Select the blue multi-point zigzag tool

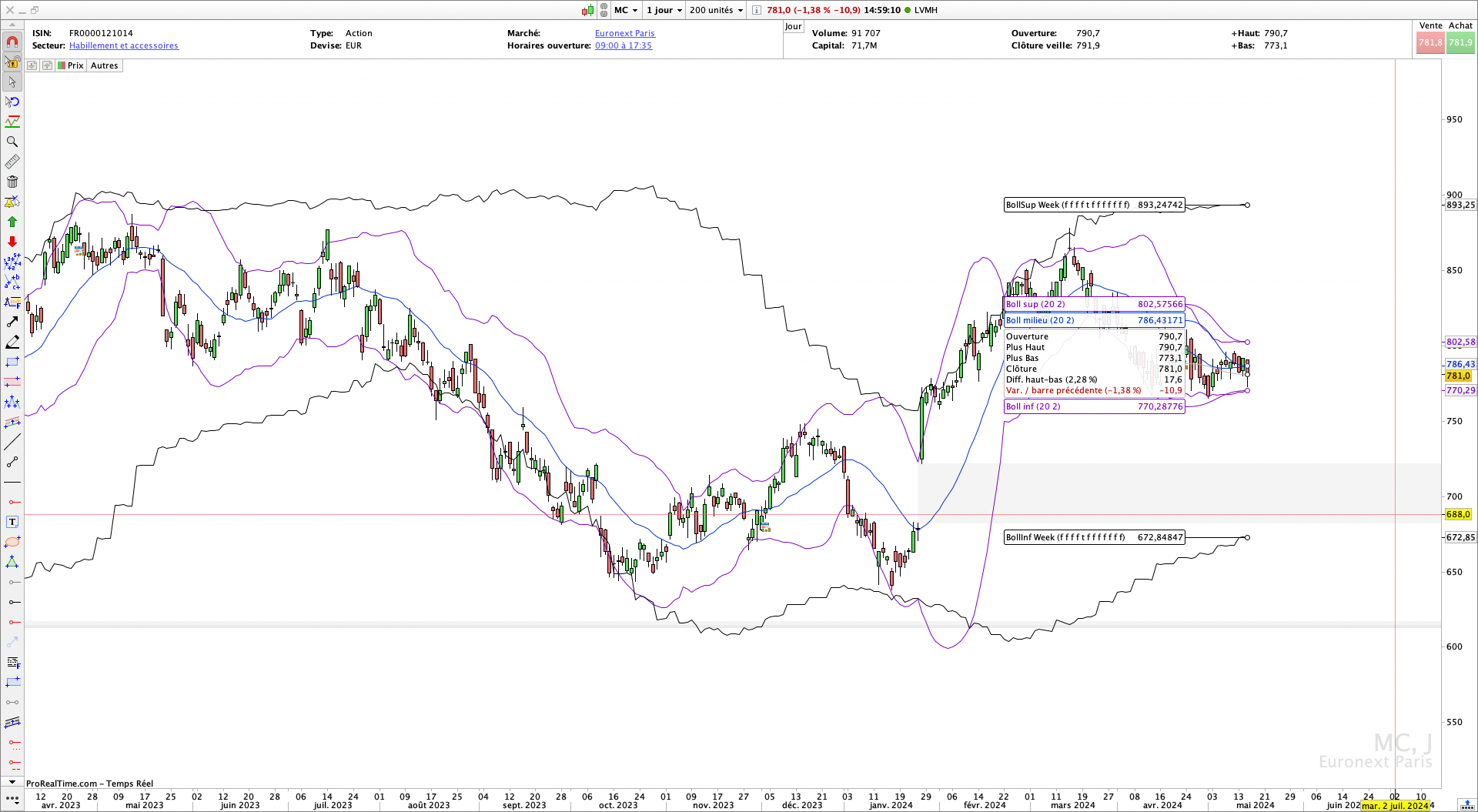(12, 402)
